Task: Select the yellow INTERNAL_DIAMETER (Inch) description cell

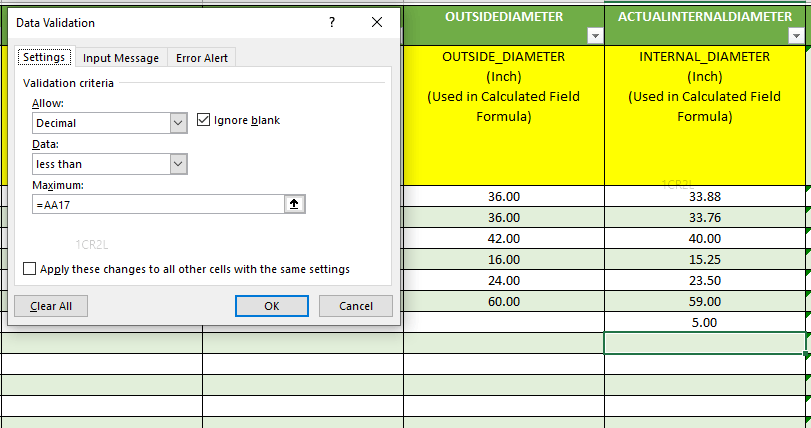Action: [704, 115]
